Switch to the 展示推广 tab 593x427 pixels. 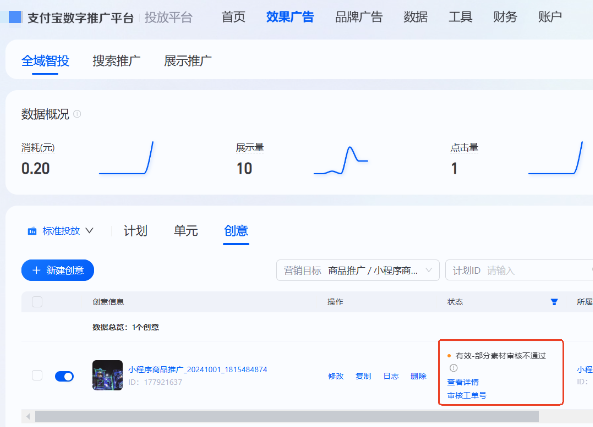click(188, 61)
